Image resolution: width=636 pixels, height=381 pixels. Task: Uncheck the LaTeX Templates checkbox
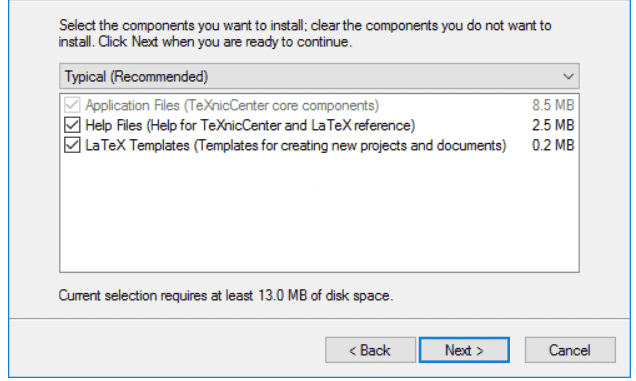tap(72, 145)
